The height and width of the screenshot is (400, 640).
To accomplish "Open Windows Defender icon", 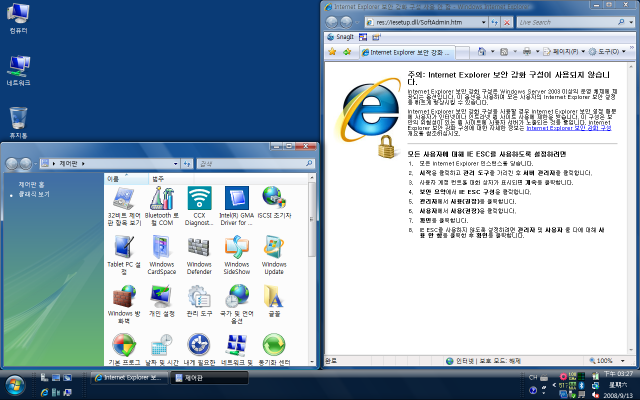I will 199,255.
